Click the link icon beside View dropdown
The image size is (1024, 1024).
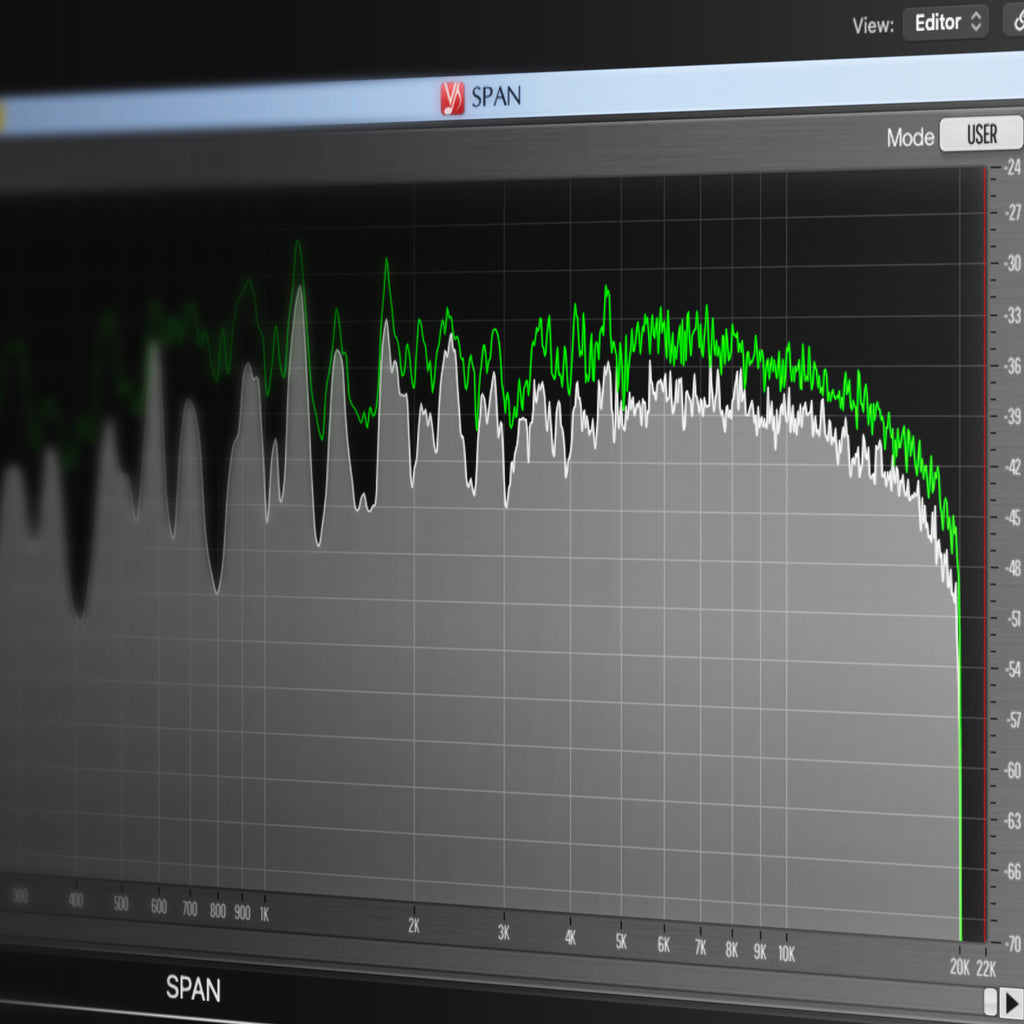coord(1015,23)
